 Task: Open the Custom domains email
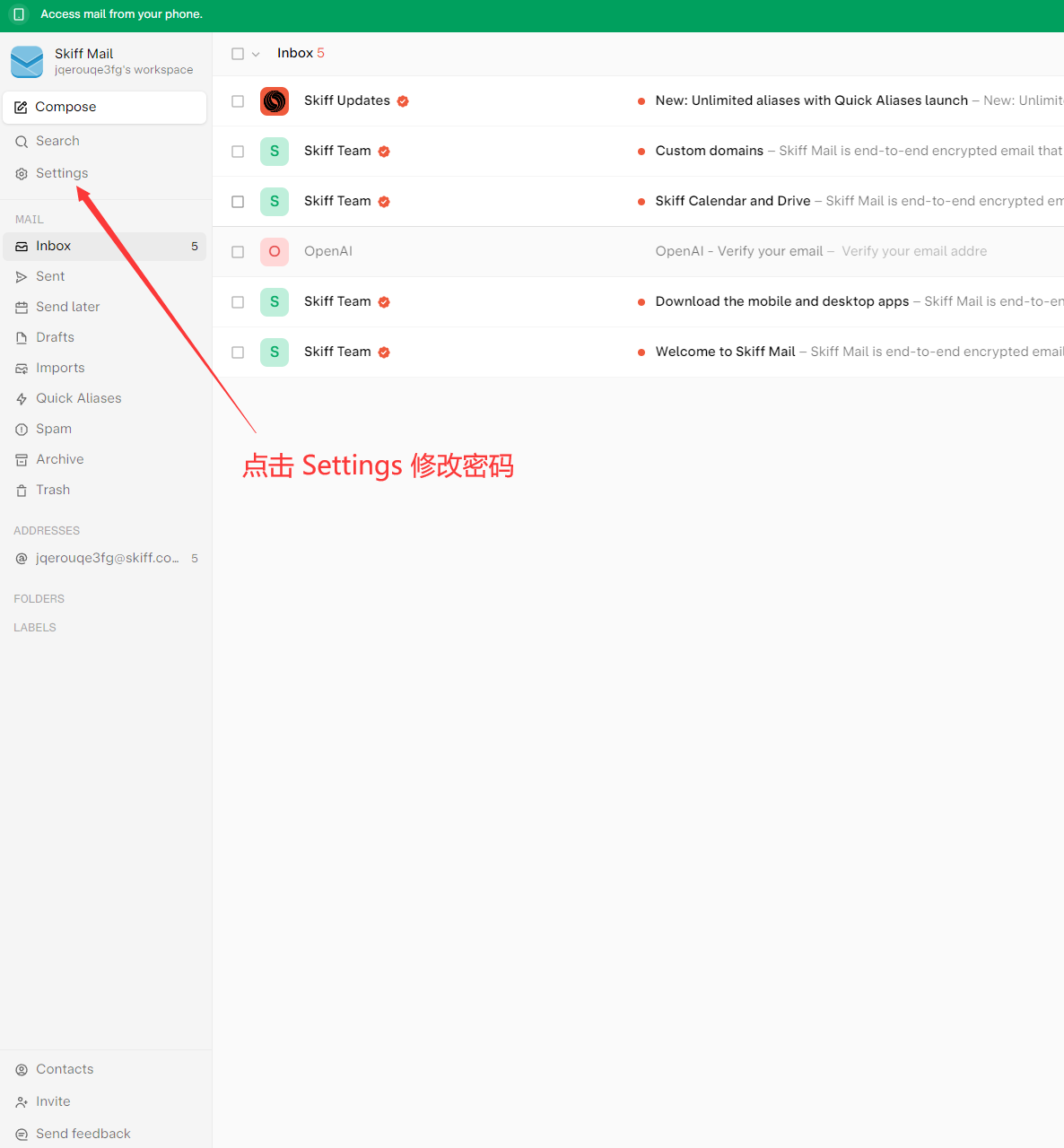639,152
